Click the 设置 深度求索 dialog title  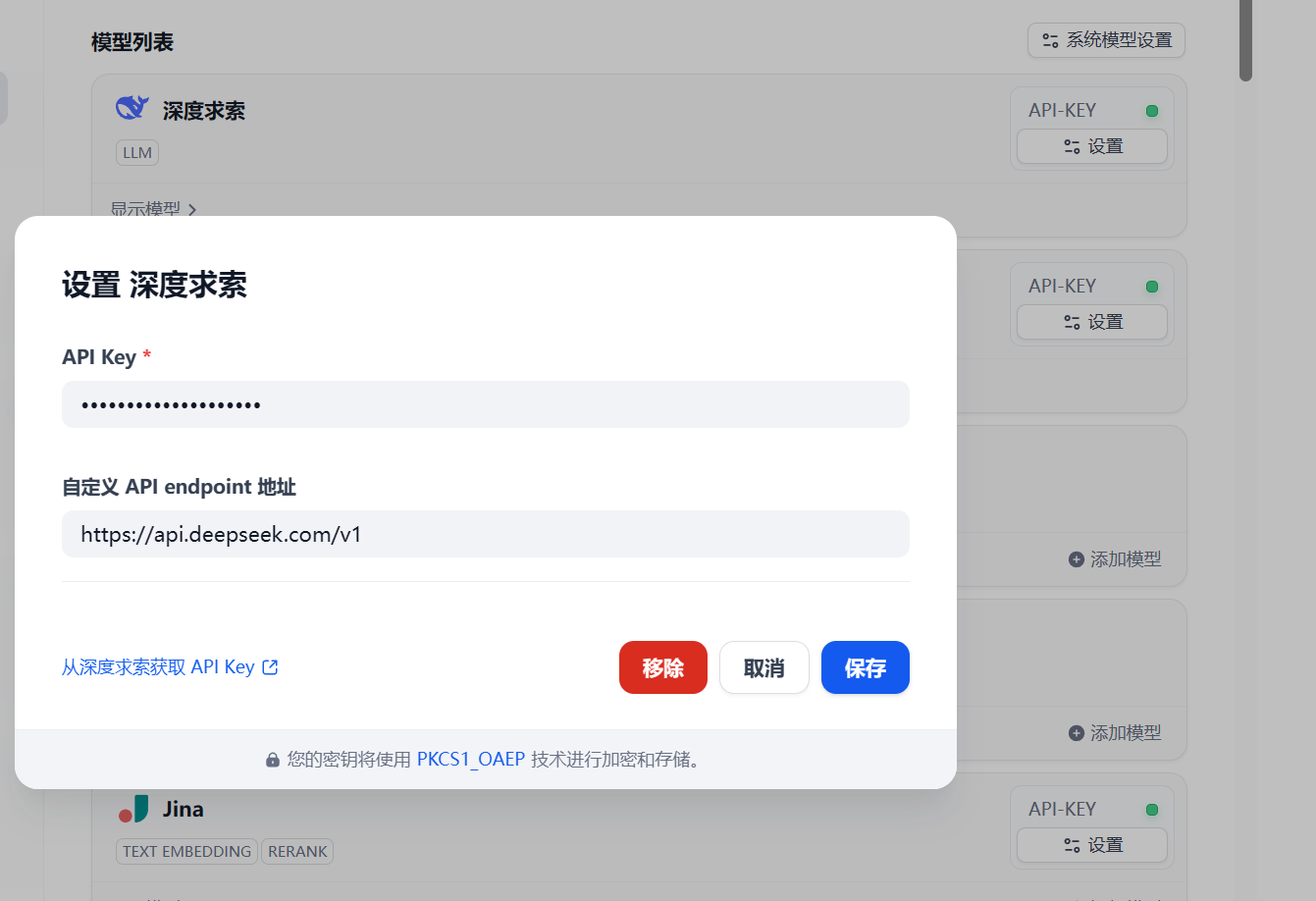point(154,286)
